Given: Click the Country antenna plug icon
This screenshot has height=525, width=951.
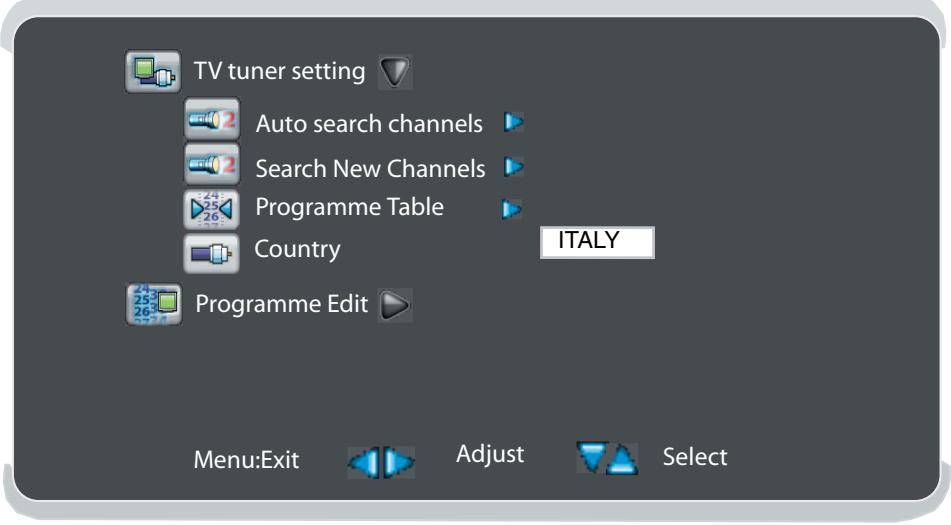Looking at the screenshot, I should (x=212, y=253).
